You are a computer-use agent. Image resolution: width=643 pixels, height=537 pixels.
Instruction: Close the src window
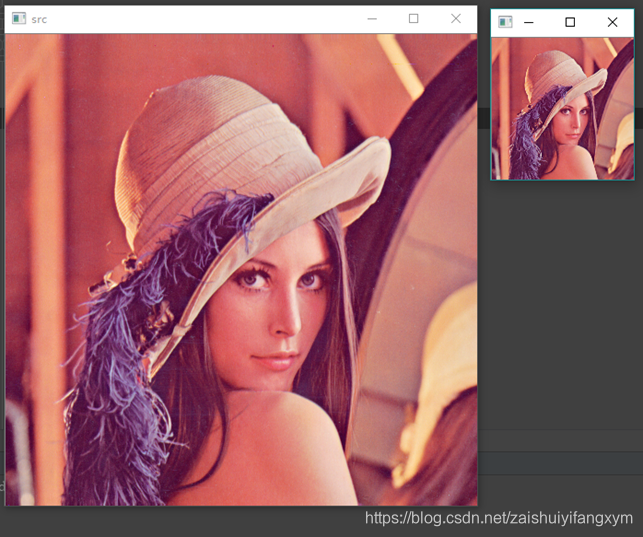[456, 19]
